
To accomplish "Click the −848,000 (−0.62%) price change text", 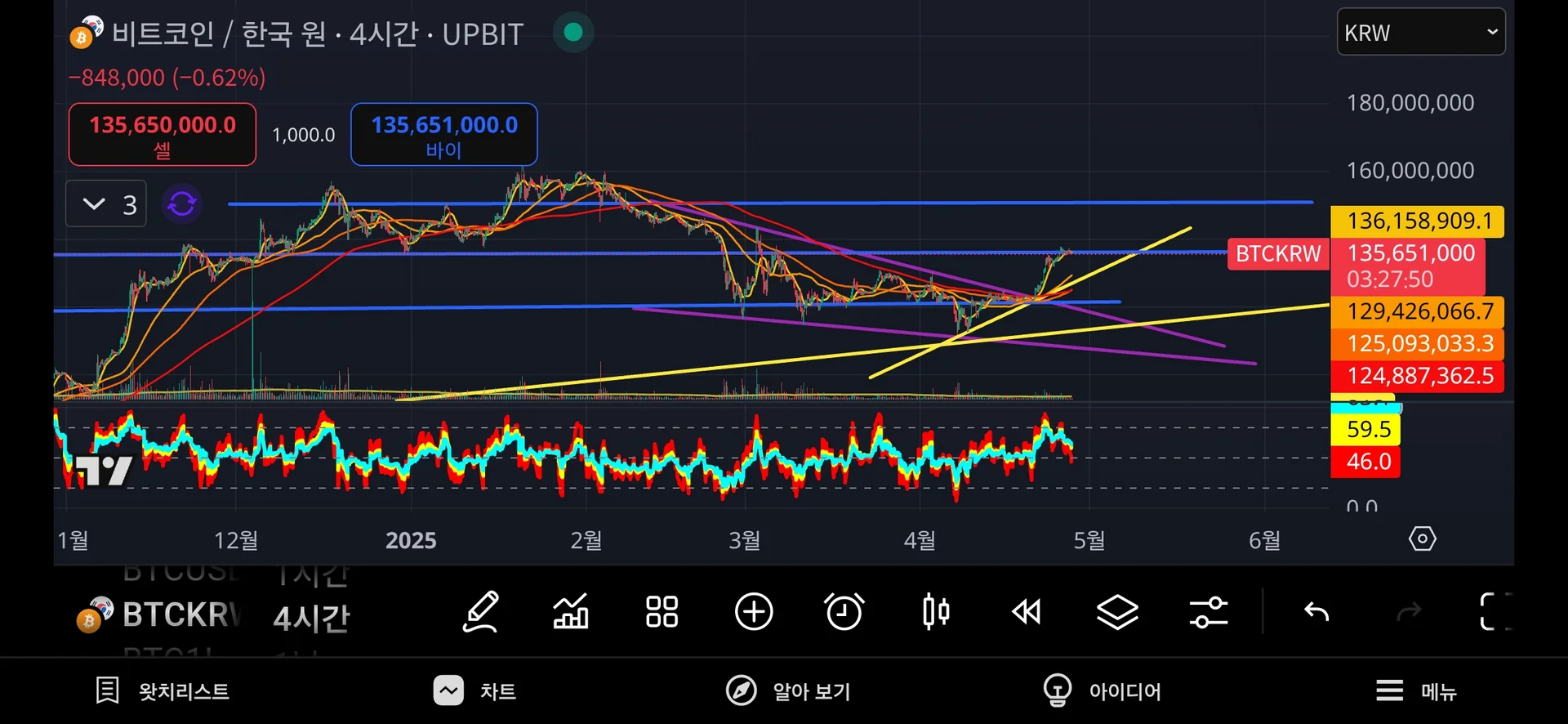I will pyautogui.click(x=167, y=78).
